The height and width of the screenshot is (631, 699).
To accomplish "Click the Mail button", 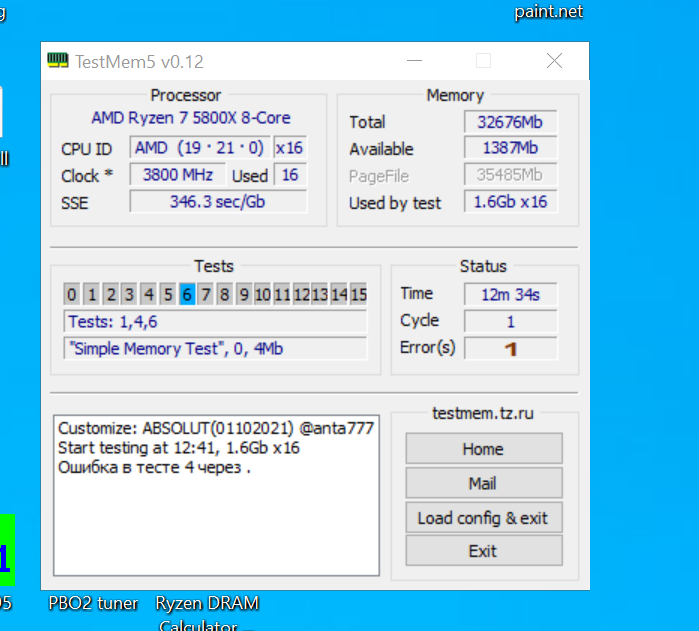I will click(x=484, y=483).
